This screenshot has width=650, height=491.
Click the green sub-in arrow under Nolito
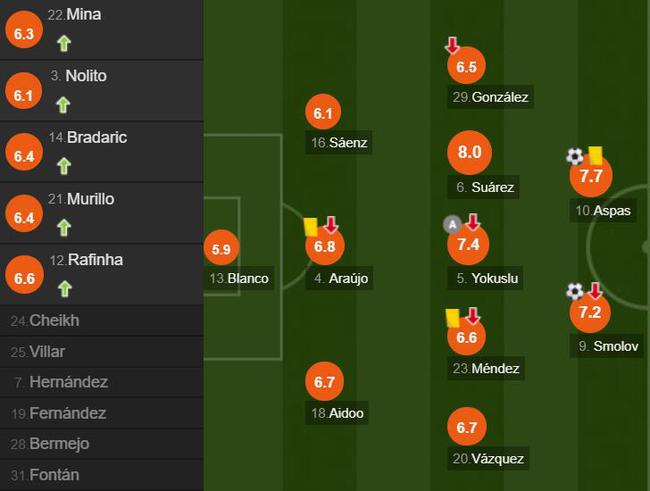point(64,104)
